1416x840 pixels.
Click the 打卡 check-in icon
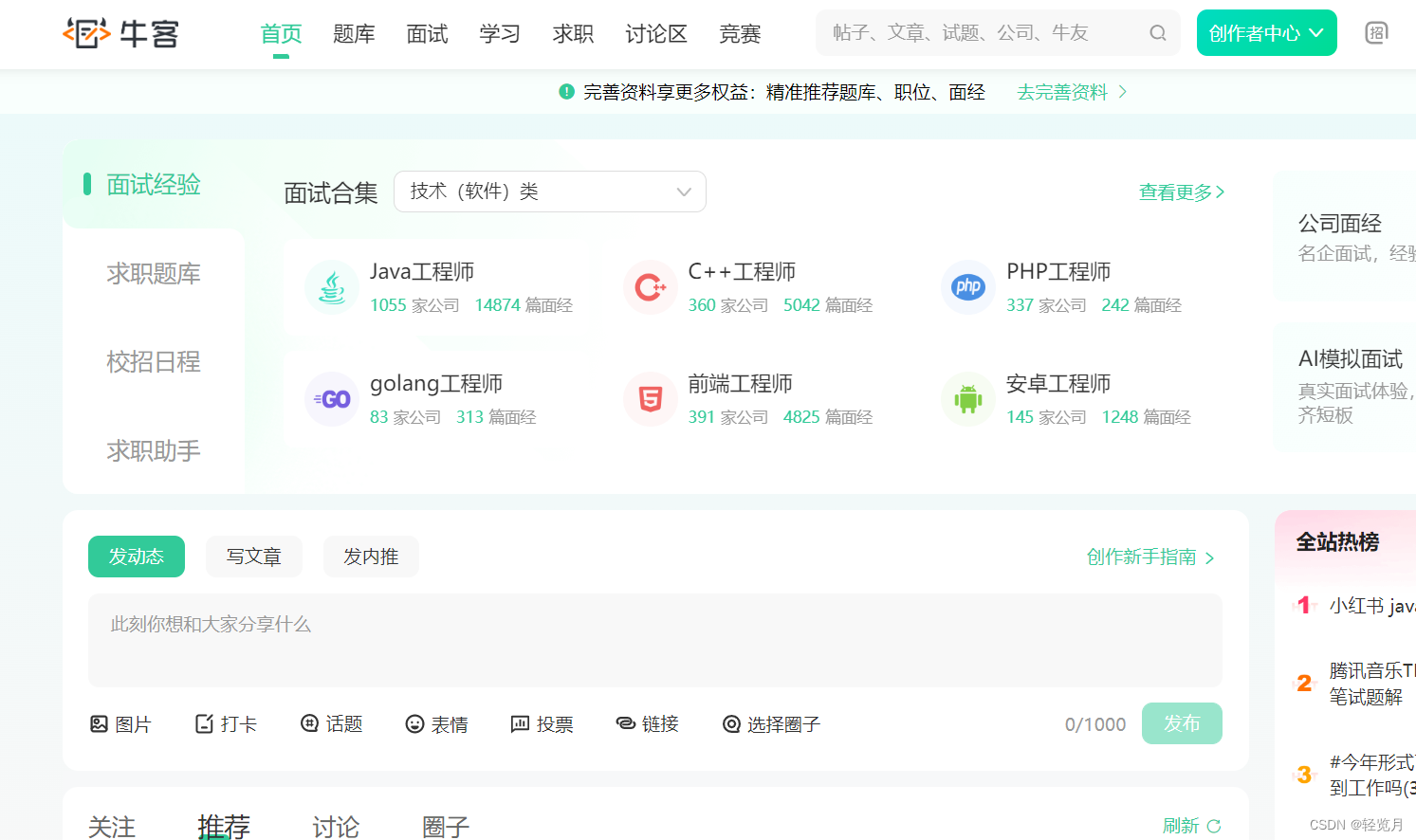tap(204, 724)
